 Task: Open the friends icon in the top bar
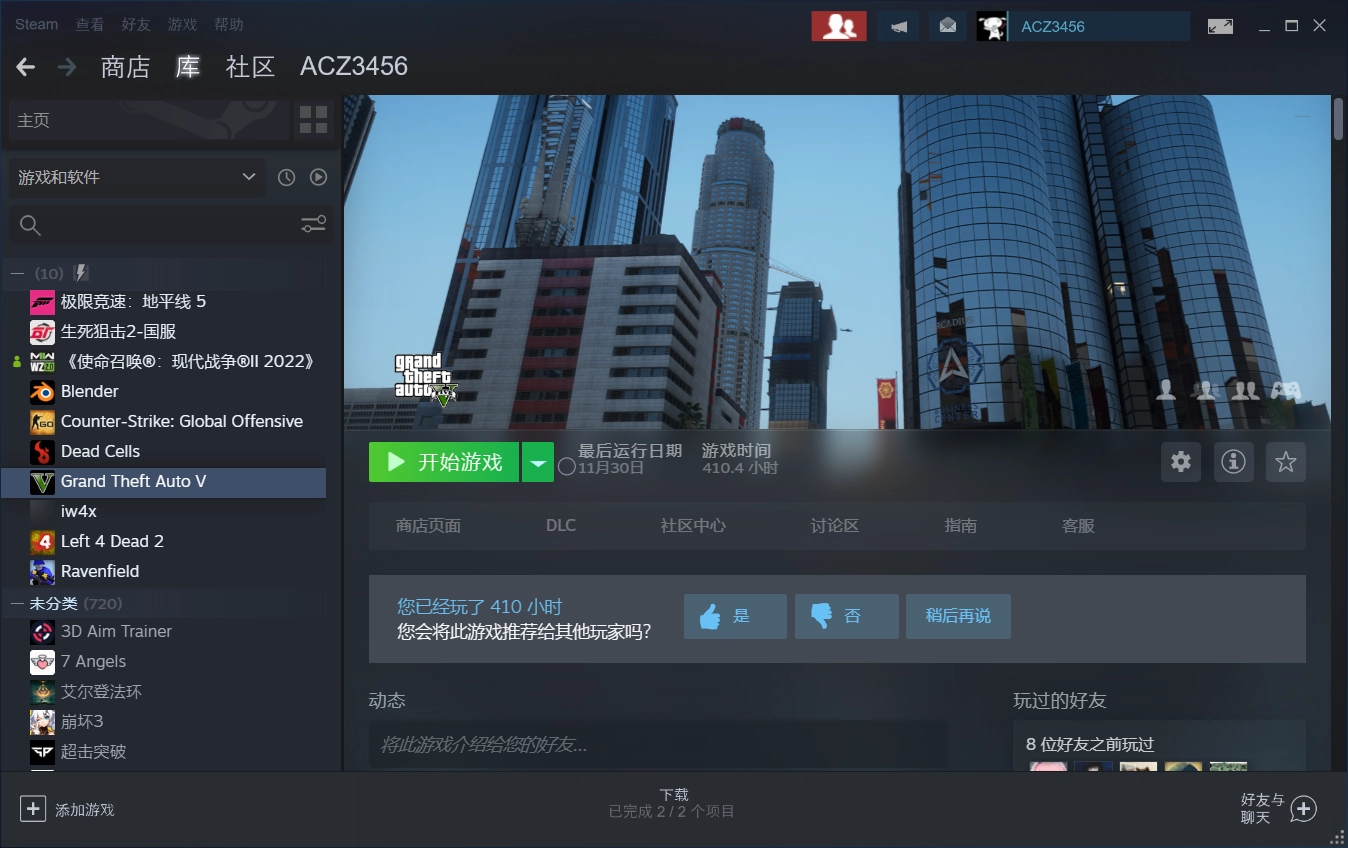click(838, 26)
